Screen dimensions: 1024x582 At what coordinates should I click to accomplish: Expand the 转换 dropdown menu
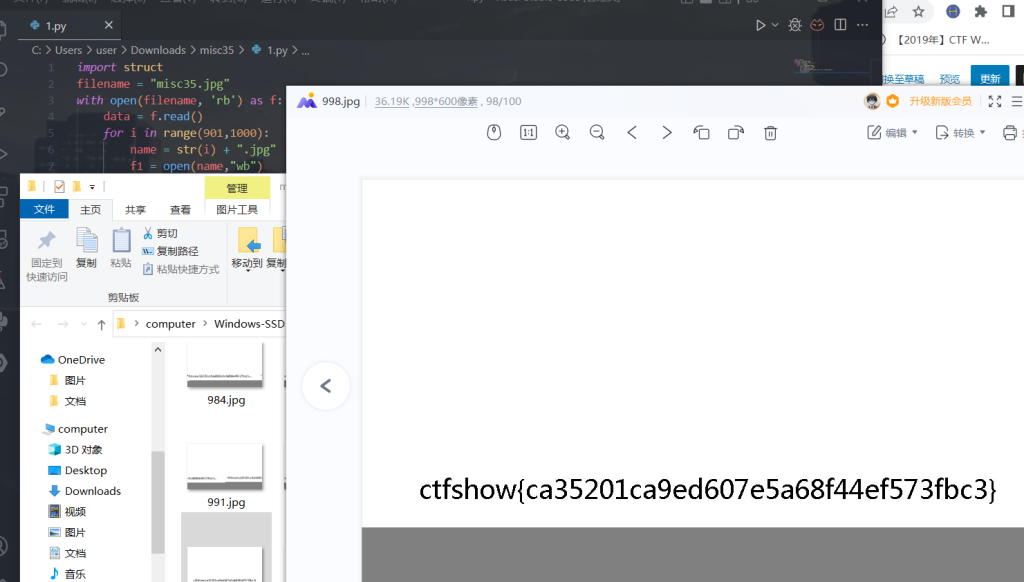click(x=960, y=132)
